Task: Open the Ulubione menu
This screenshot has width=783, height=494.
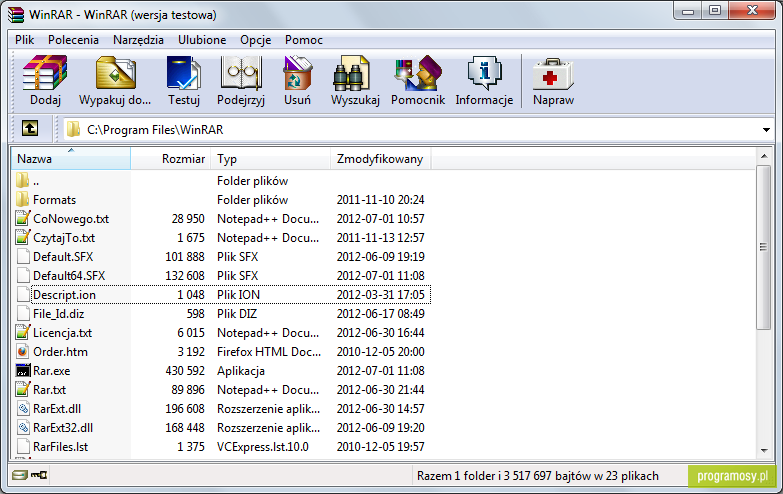Action: (202, 40)
